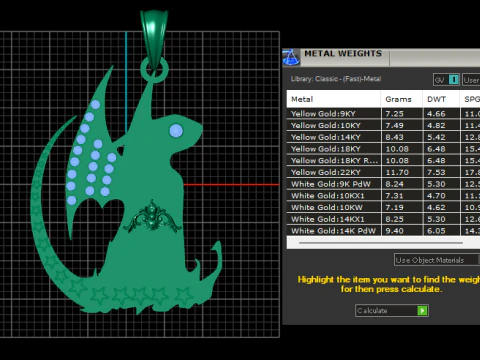Select the White Gold:10KX1 row
This screenshot has height=360, width=480.
point(383,196)
